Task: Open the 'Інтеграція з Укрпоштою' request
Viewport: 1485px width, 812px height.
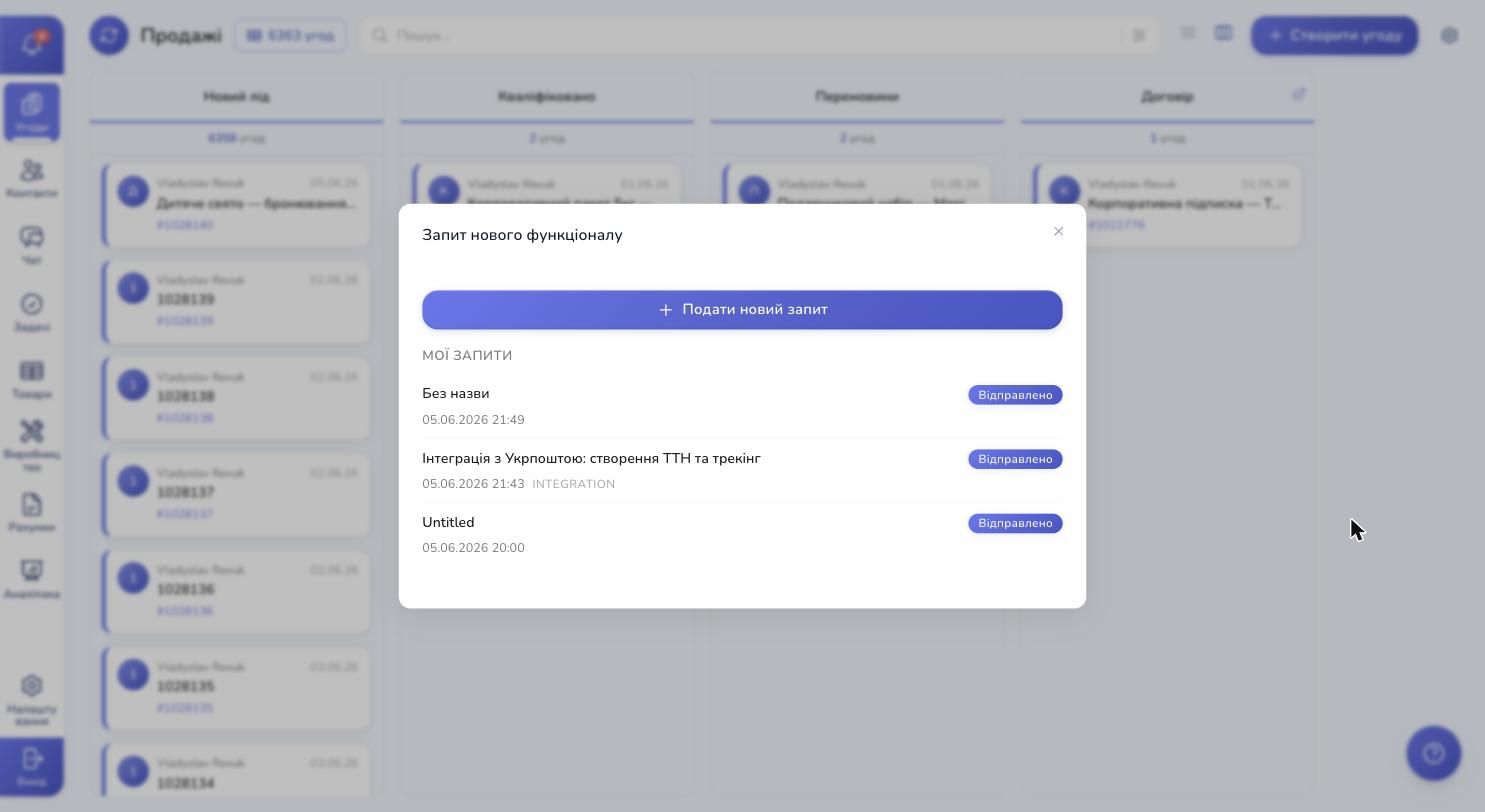Action: 742,470
